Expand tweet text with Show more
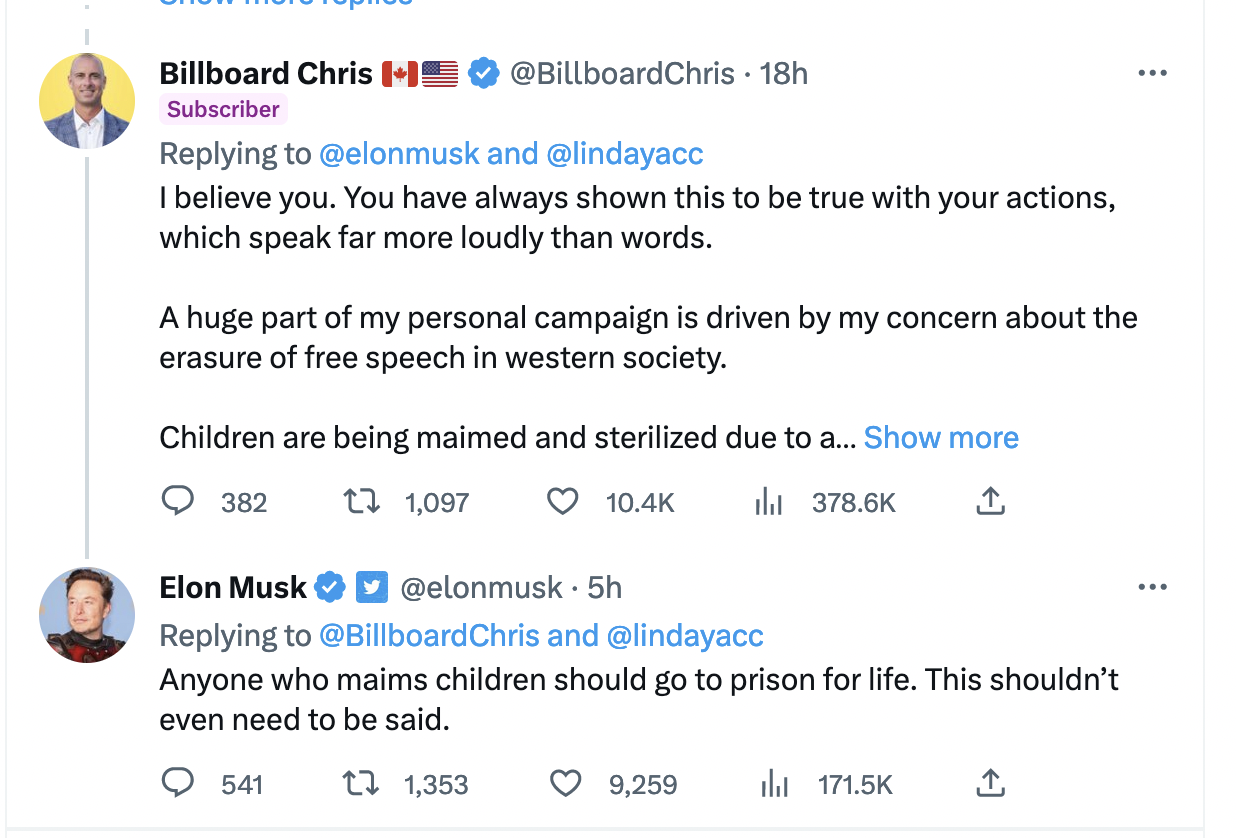This screenshot has width=1236, height=838. pyautogui.click(x=940, y=438)
